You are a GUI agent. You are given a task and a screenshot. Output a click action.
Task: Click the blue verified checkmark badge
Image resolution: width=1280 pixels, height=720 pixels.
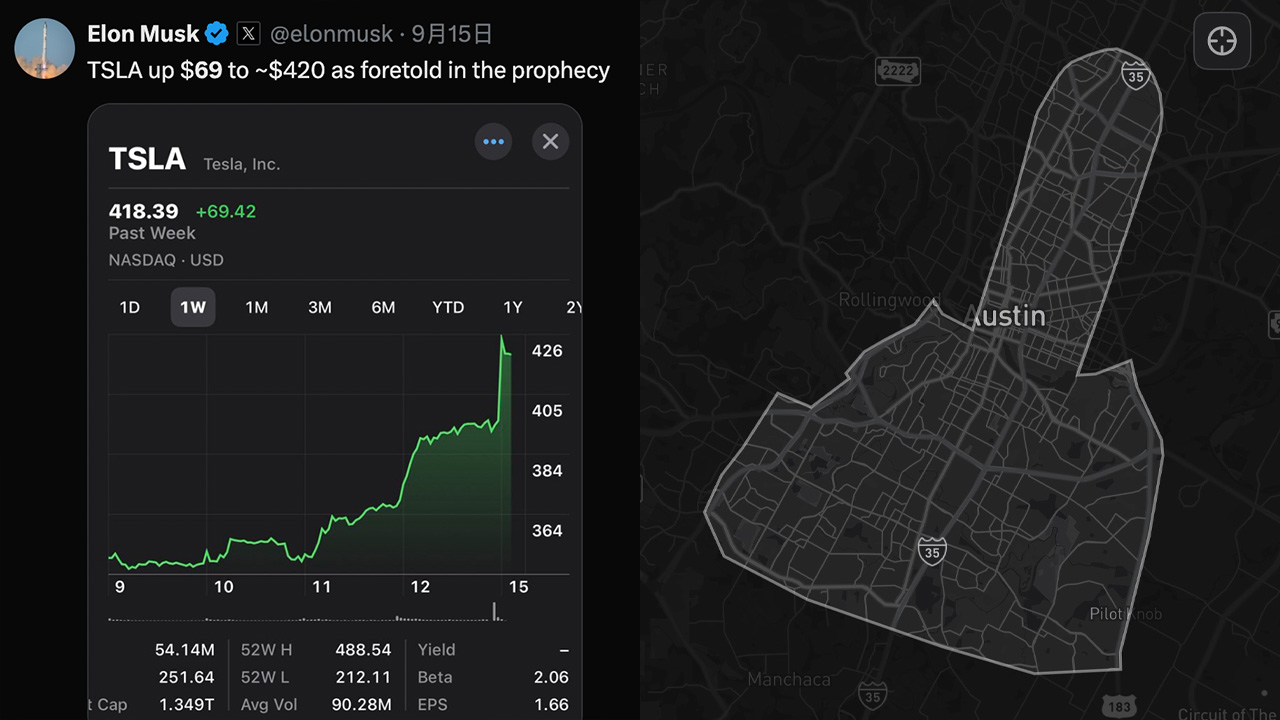tap(217, 34)
